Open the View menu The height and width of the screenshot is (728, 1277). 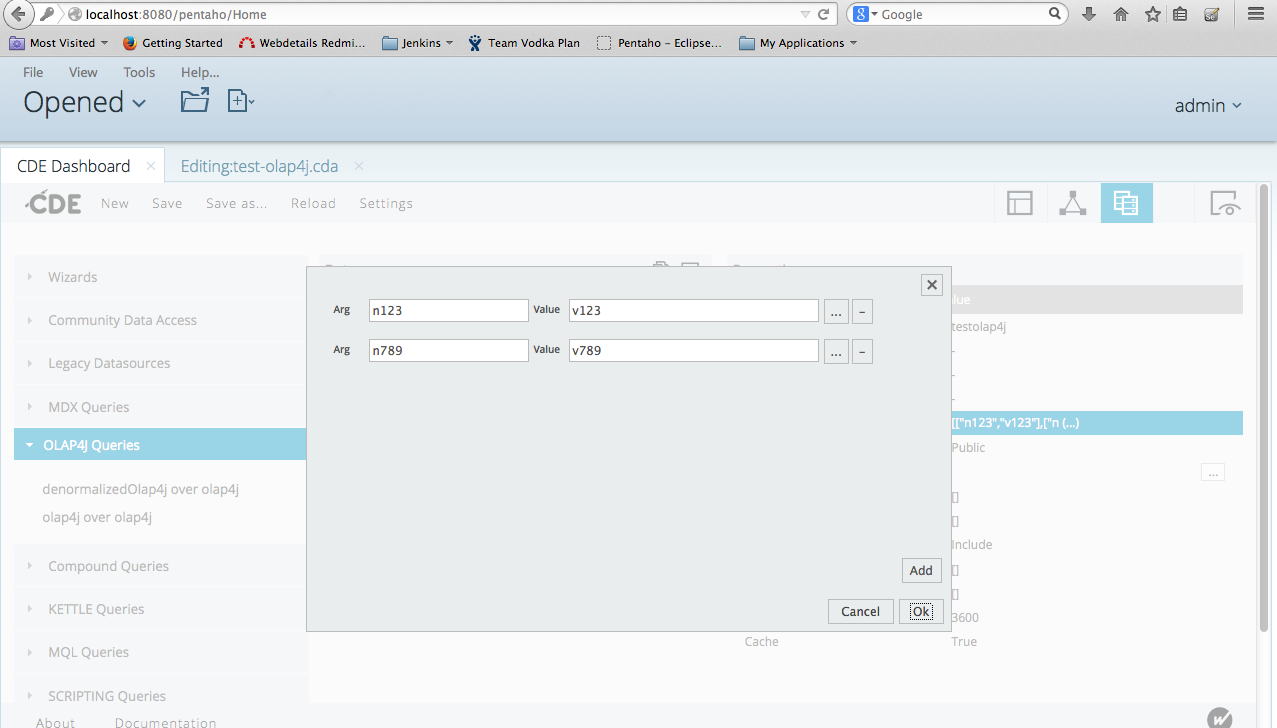tap(83, 72)
